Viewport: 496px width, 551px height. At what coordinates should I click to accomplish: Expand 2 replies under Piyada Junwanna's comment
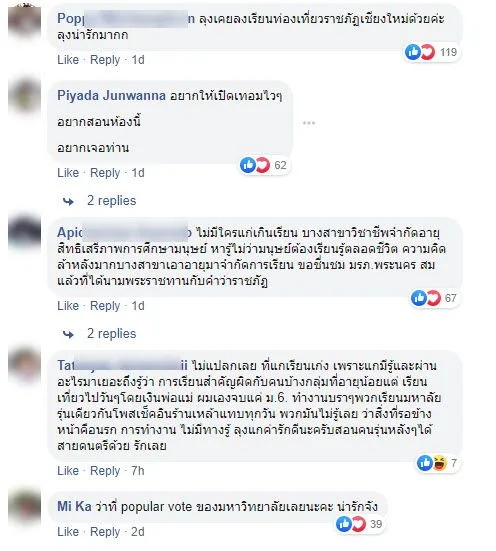[111, 201]
